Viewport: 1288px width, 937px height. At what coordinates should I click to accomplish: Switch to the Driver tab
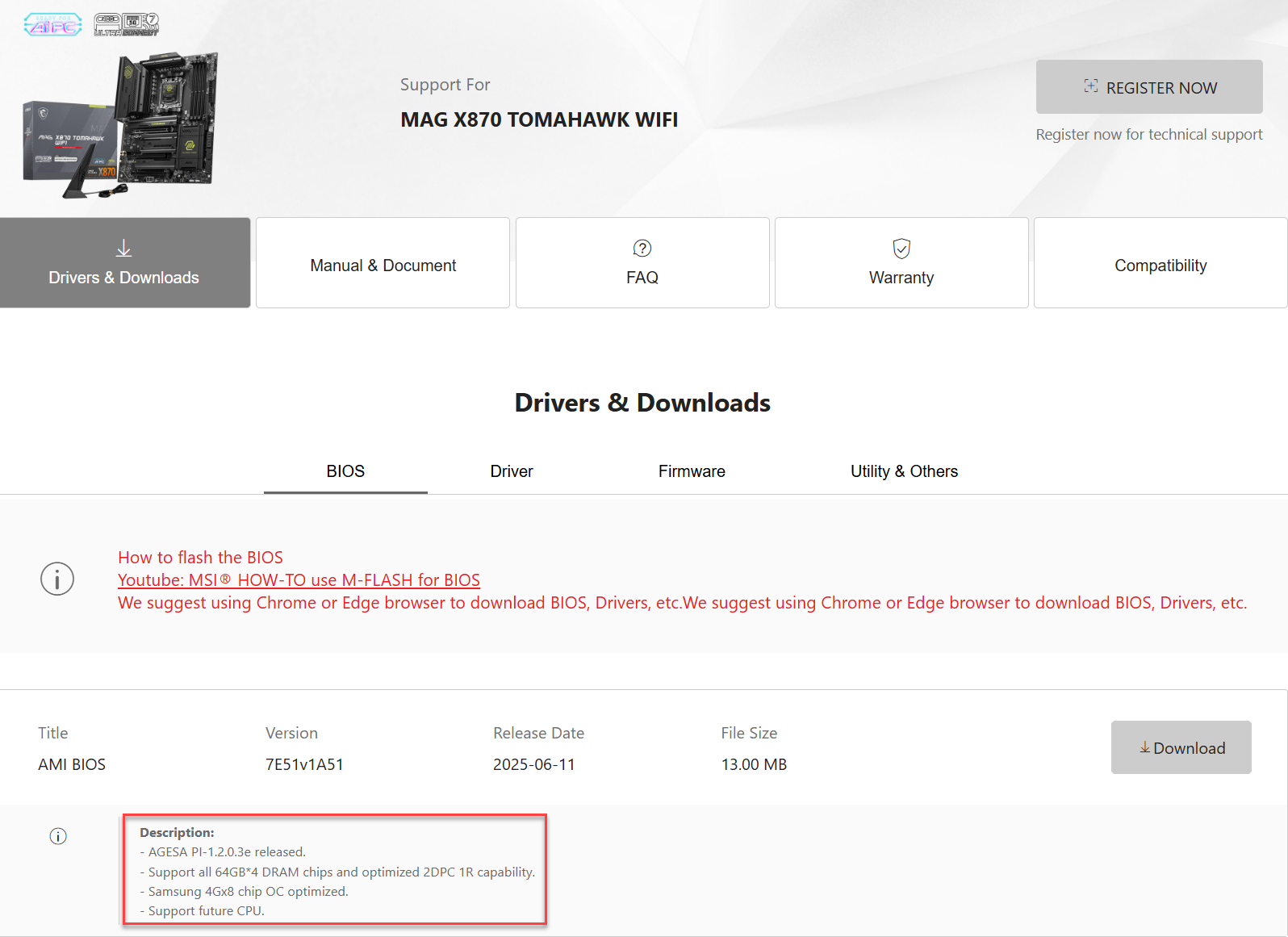pos(512,471)
